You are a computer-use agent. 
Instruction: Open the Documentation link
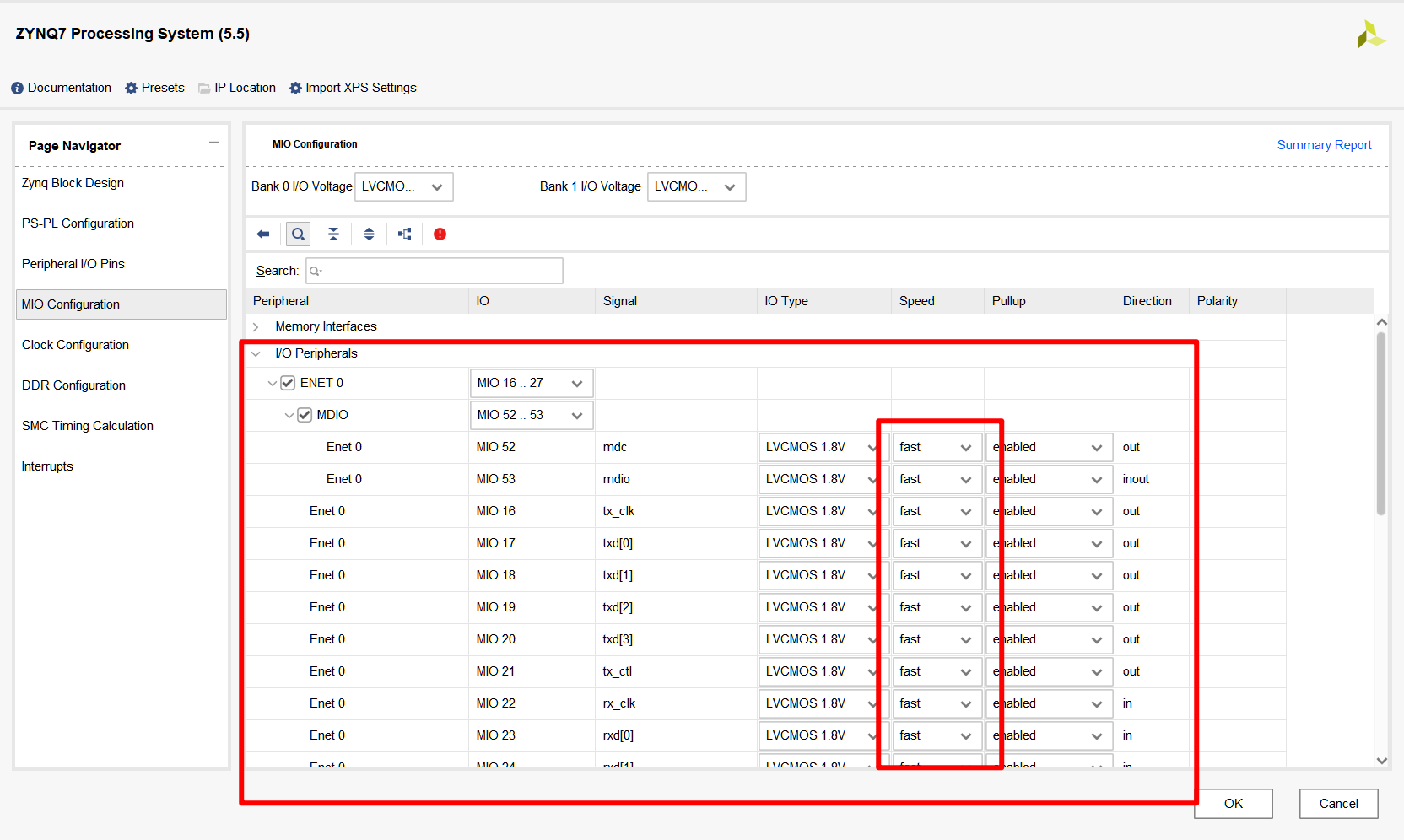(x=69, y=88)
